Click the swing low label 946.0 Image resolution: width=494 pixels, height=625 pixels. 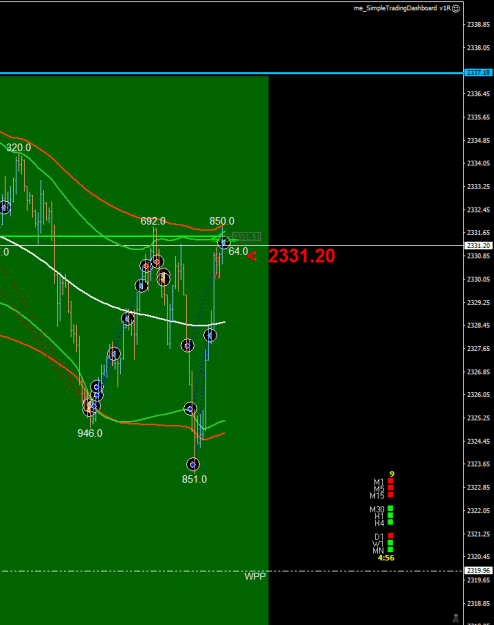click(x=90, y=433)
